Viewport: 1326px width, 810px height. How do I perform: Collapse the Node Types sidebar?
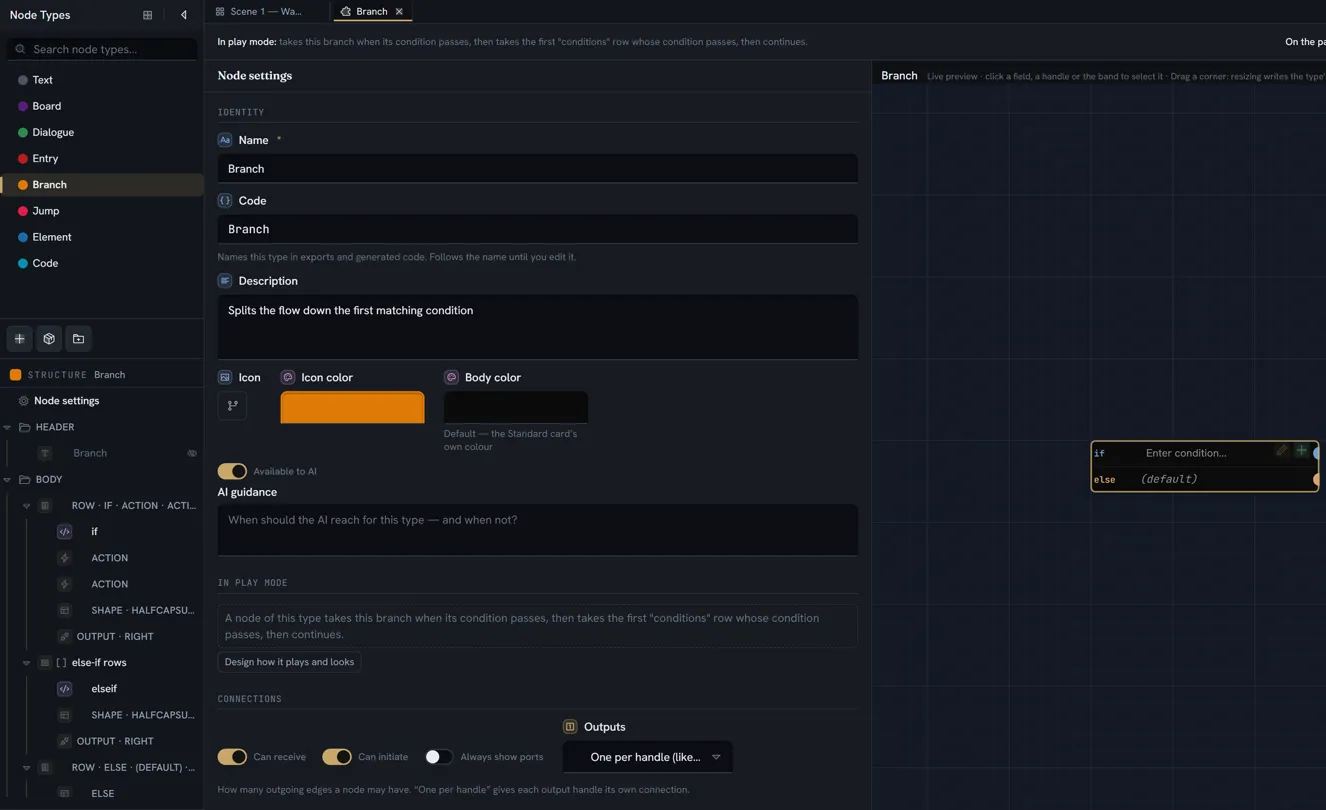(x=183, y=15)
